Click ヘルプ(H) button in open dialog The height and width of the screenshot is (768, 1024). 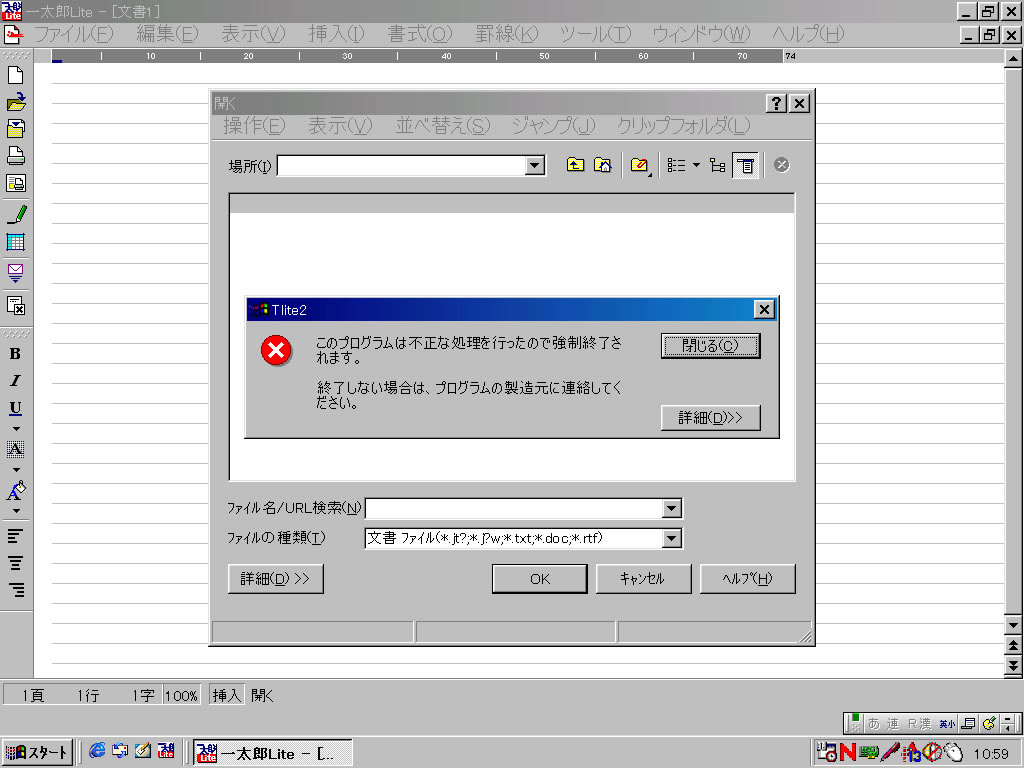coord(747,579)
